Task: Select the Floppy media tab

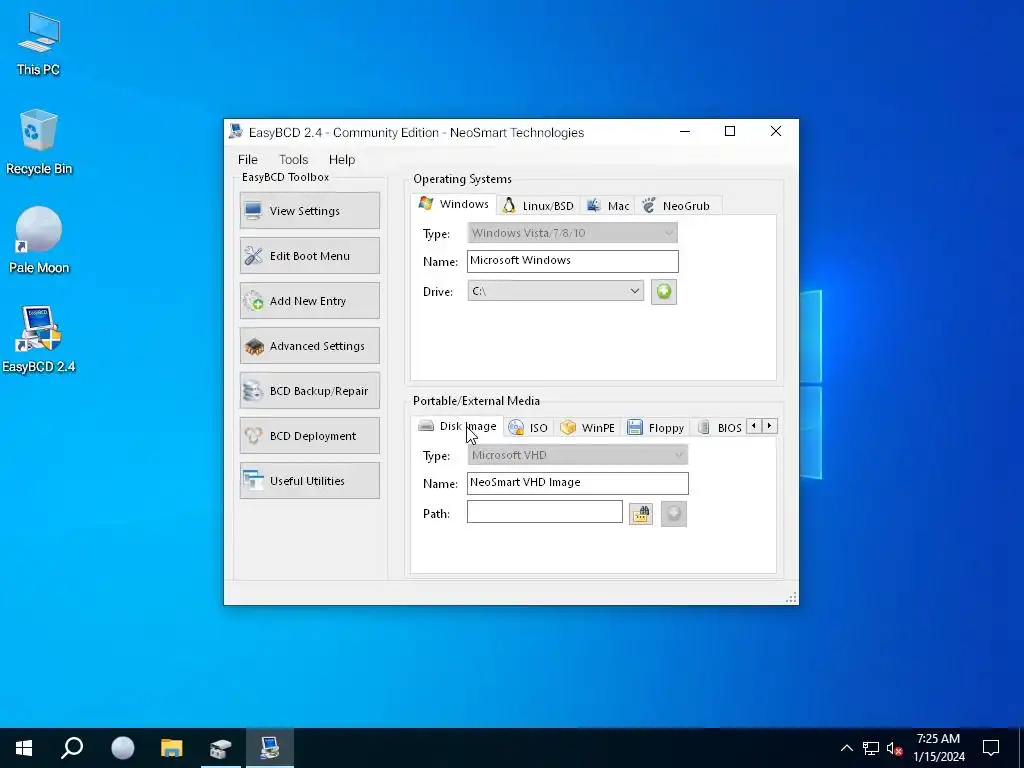Action: tap(656, 428)
